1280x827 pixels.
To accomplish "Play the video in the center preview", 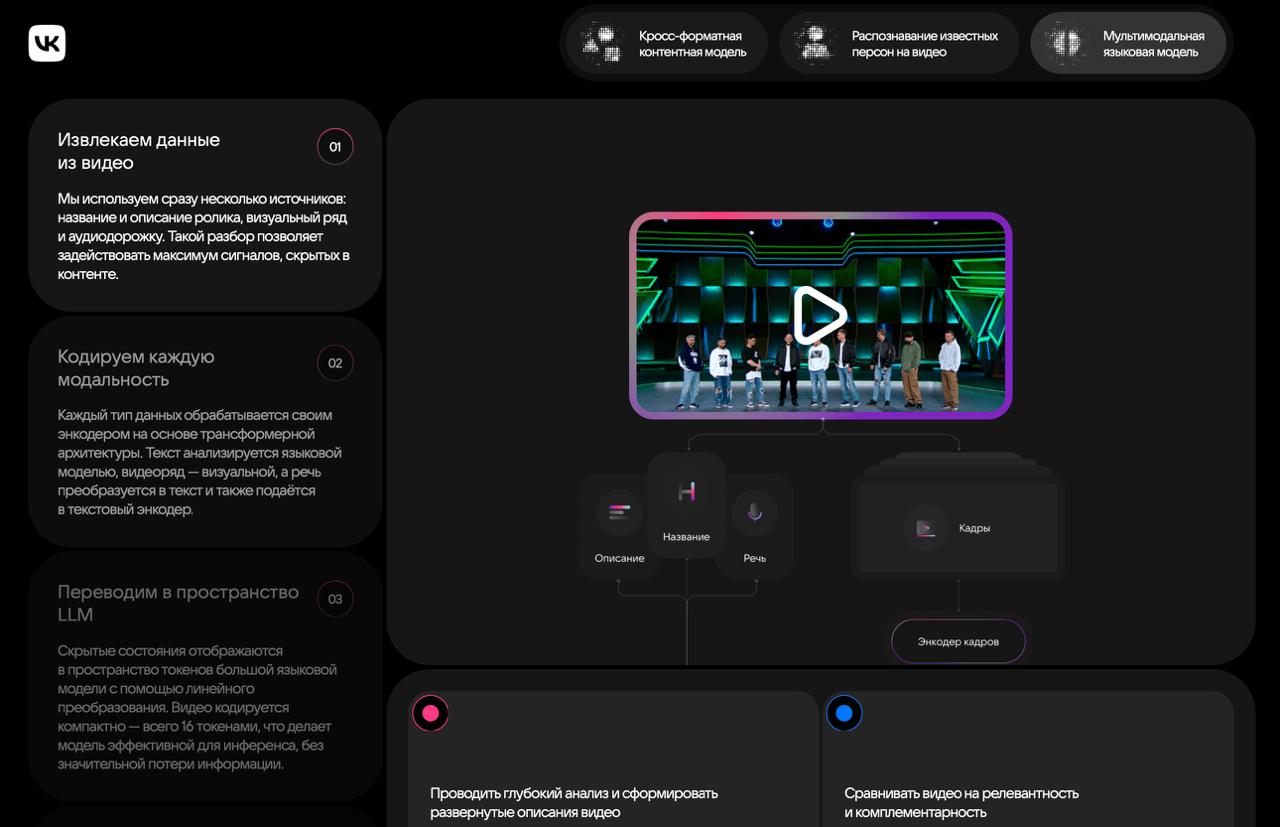I will (819, 315).
